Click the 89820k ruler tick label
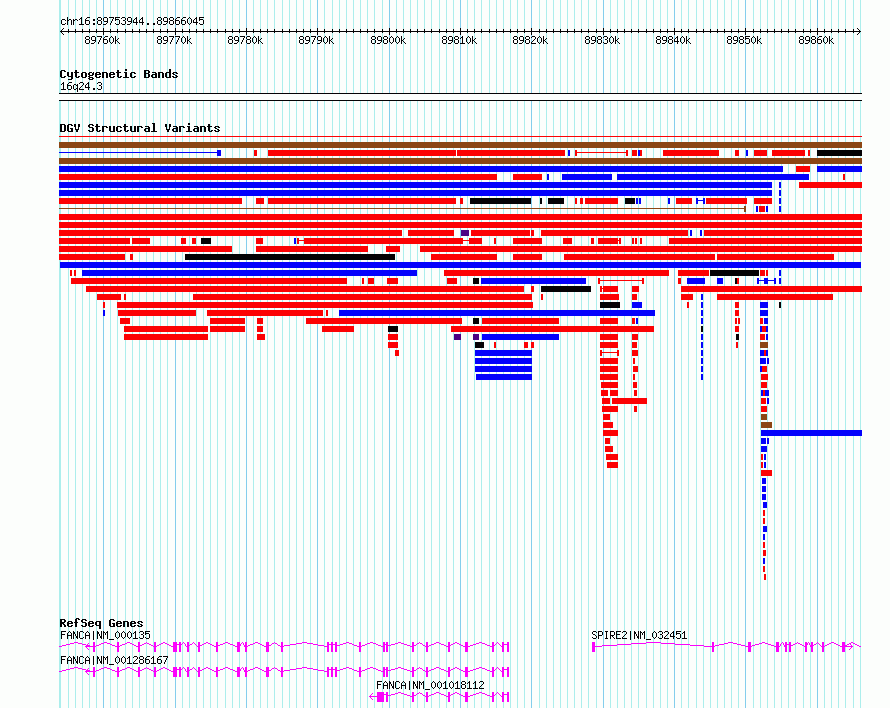 click(x=530, y=40)
